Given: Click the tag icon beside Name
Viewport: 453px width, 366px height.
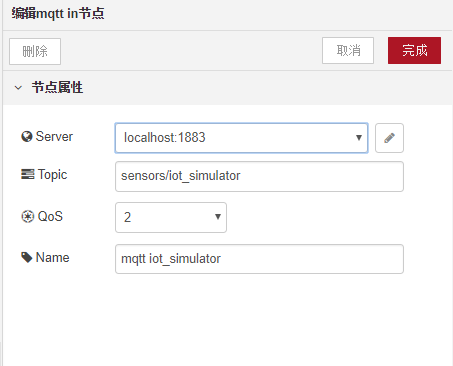Looking at the screenshot, I should coord(27,257).
